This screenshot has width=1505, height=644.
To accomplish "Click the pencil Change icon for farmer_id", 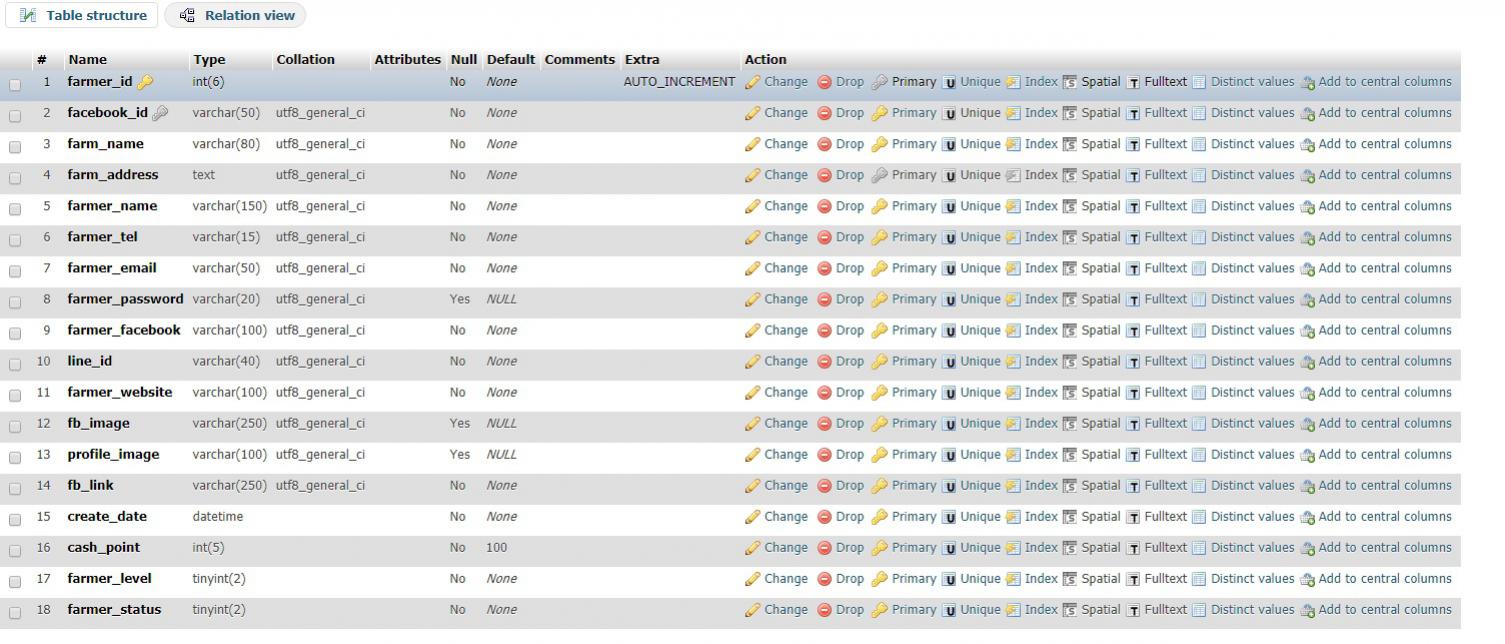I will 752,82.
